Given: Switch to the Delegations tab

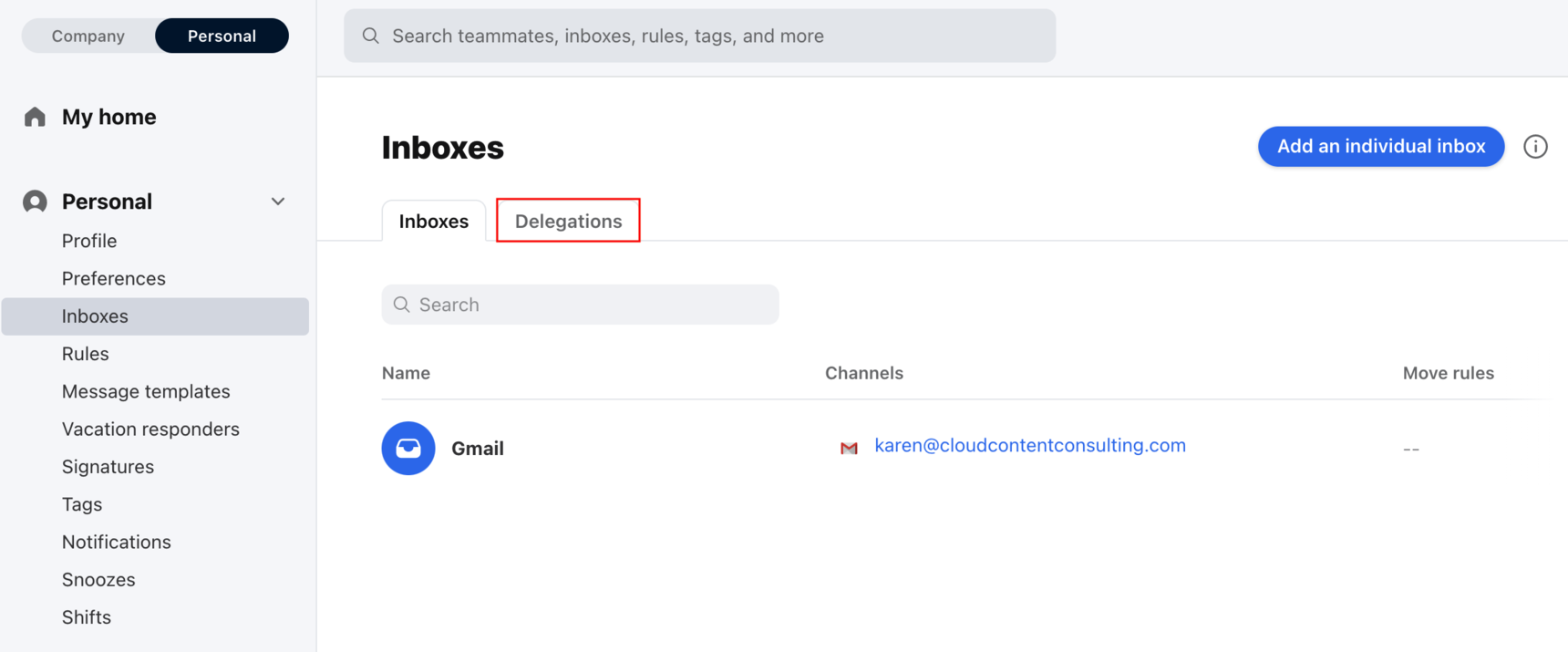Looking at the screenshot, I should point(568,221).
